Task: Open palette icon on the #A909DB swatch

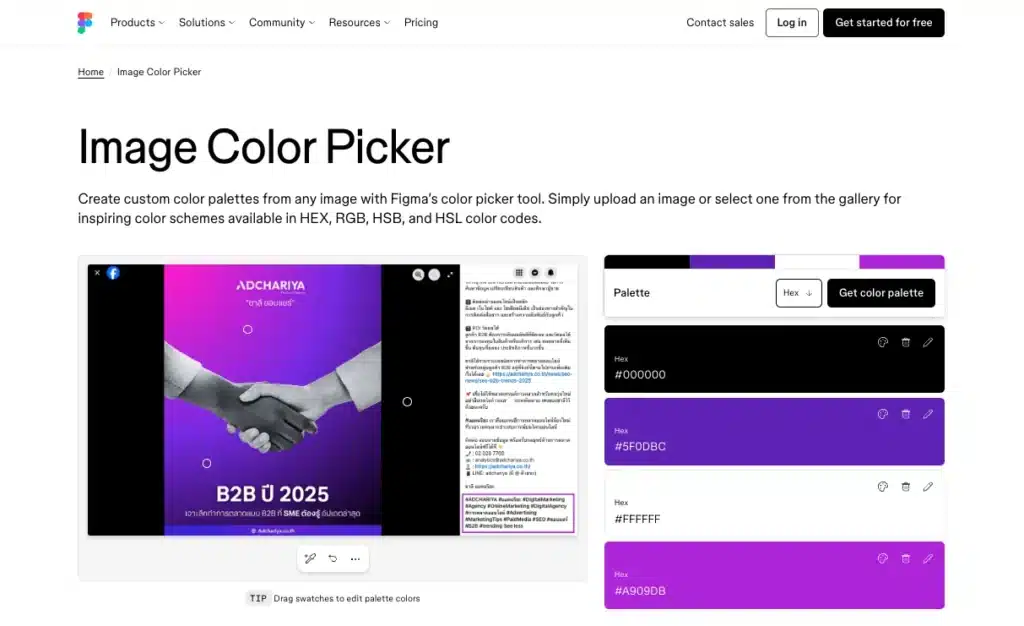Action: click(883, 559)
